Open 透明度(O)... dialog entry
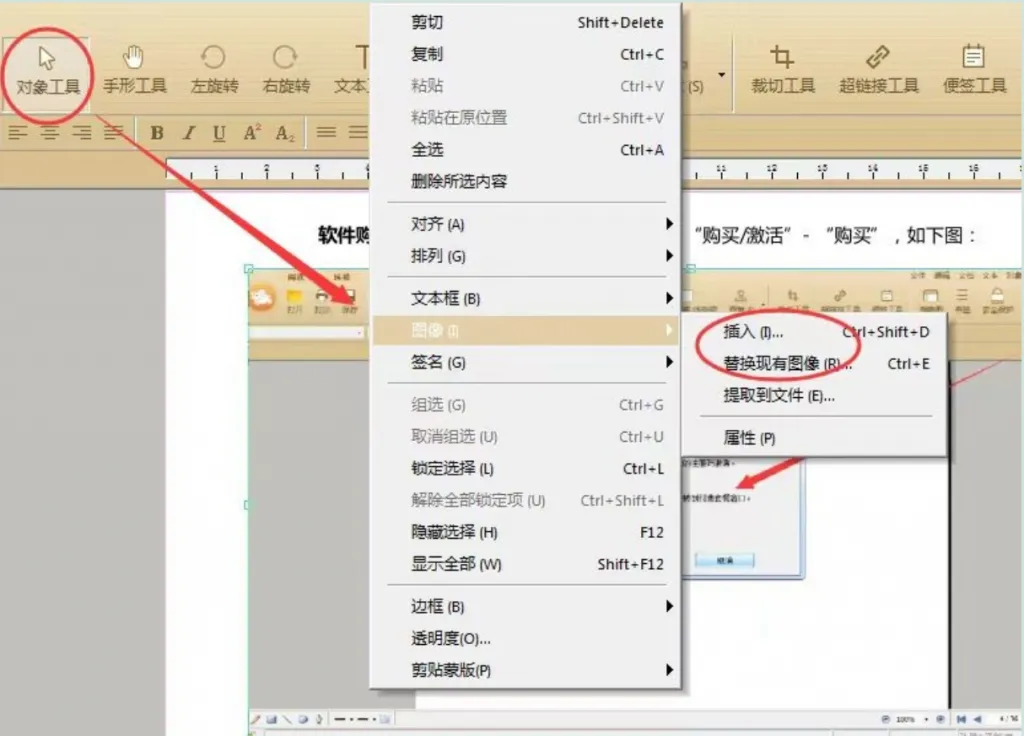This screenshot has height=736, width=1024. coord(526,638)
